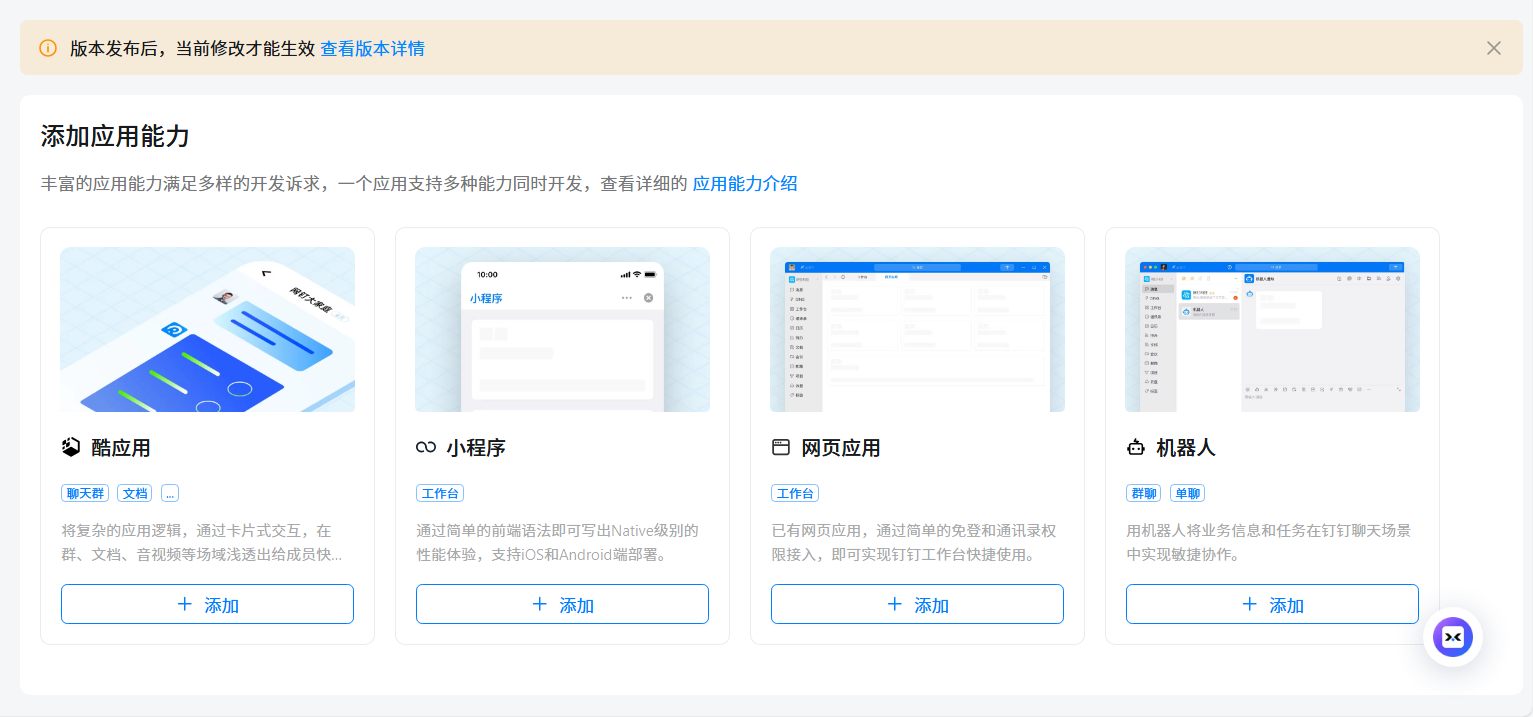
Task: Click the 小程序 phone preview thumbnail
Action: point(562,329)
